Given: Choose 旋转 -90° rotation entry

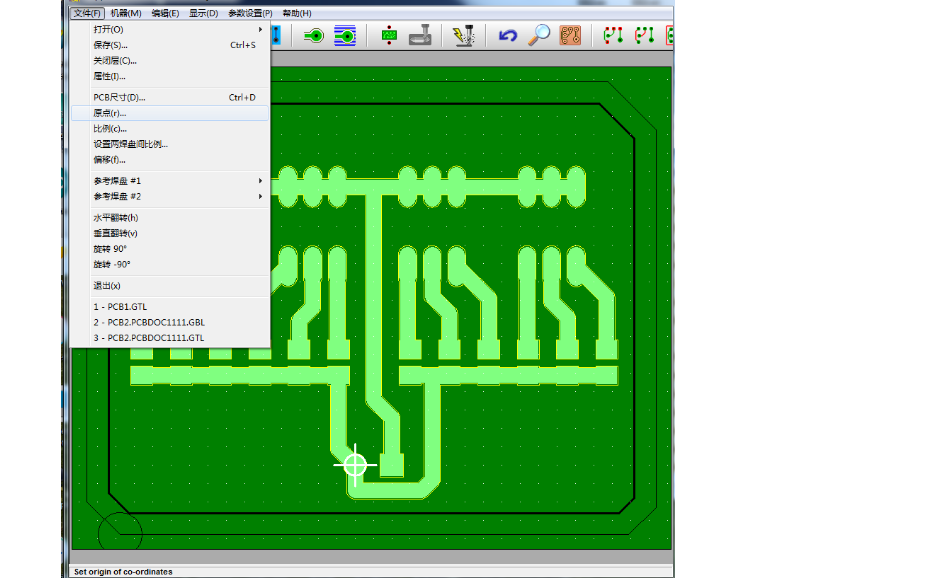Looking at the screenshot, I should tap(170, 264).
